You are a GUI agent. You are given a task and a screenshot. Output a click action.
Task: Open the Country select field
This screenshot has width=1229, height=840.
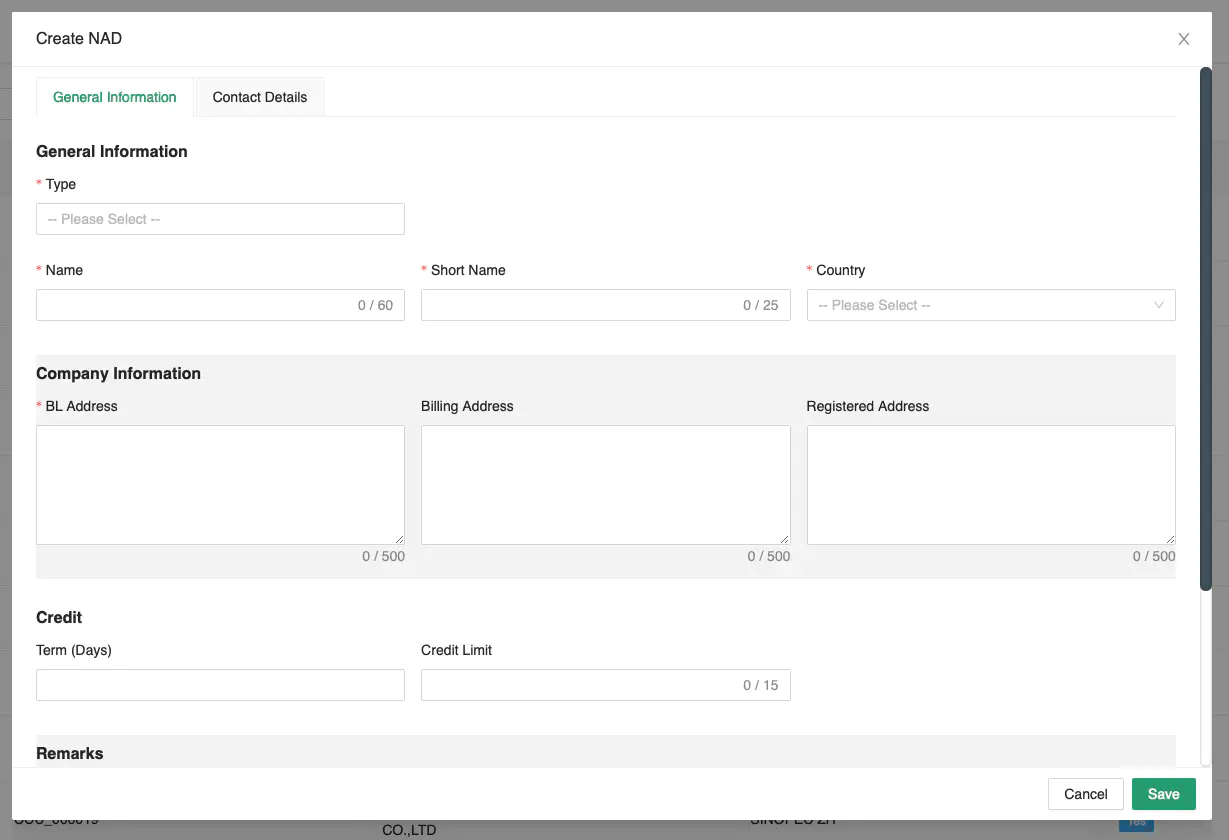click(x=980, y=305)
